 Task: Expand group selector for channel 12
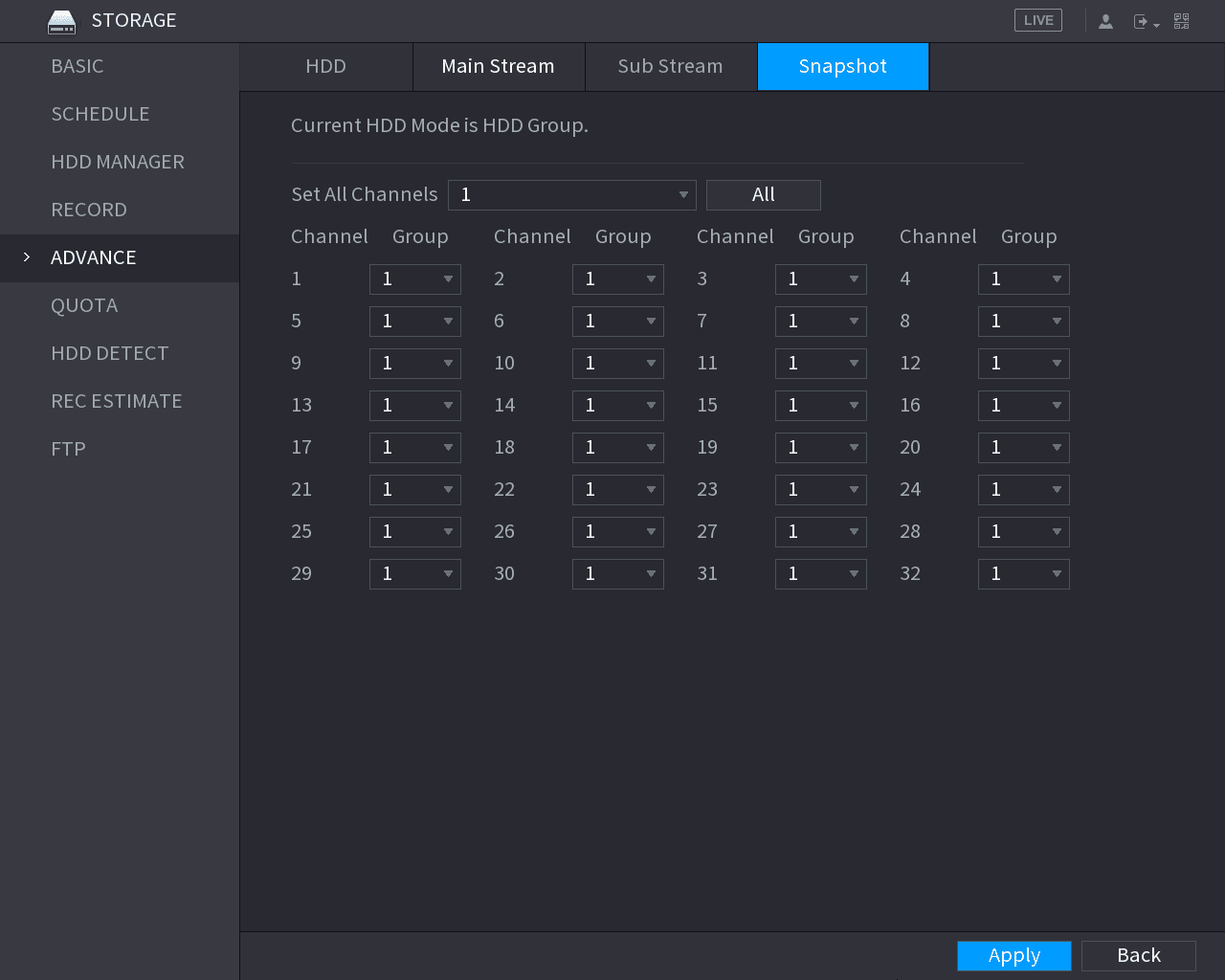pyautogui.click(x=1024, y=363)
